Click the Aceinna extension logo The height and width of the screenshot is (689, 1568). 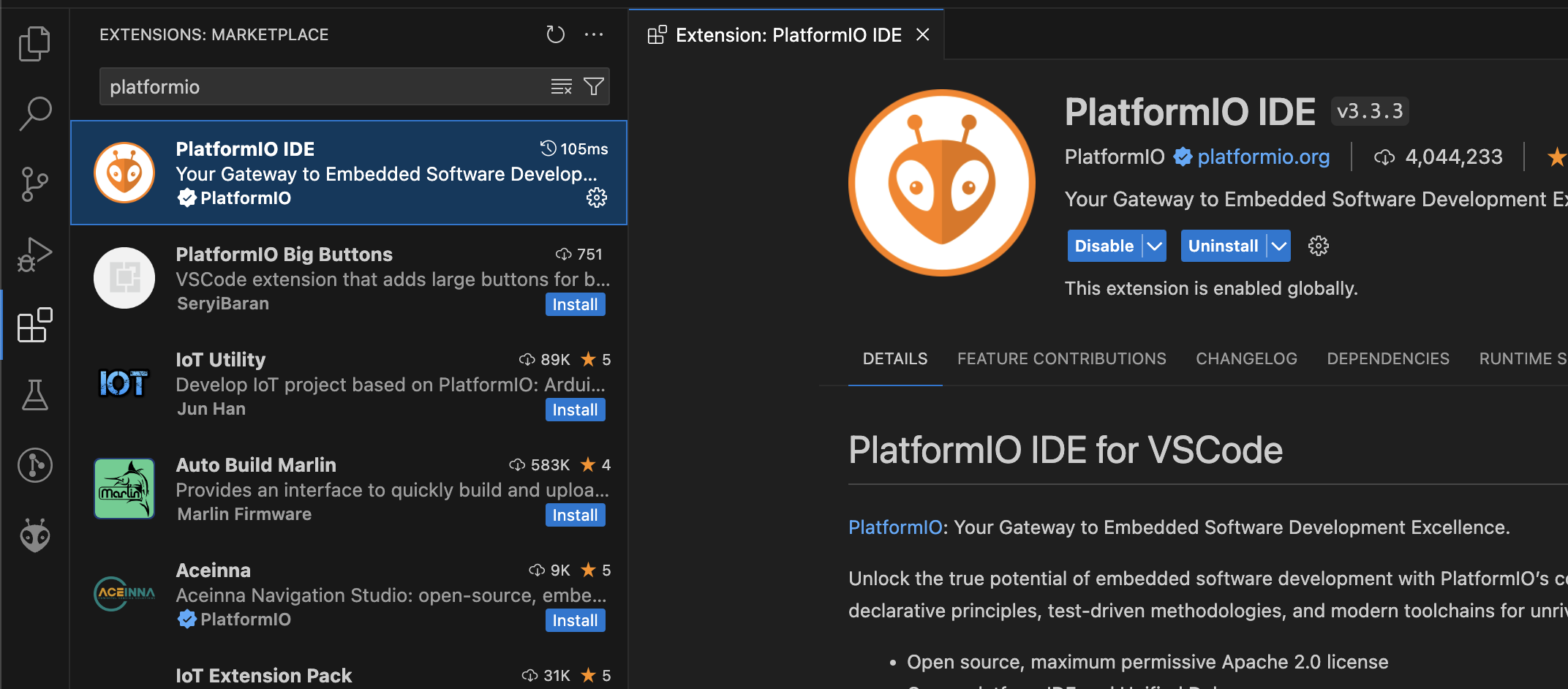(124, 594)
